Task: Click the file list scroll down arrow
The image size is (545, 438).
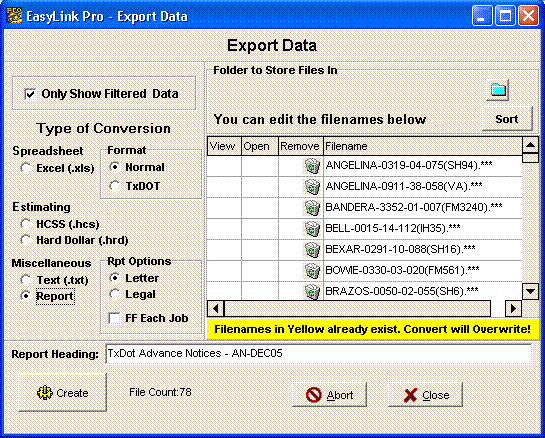Action: (530, 291)
